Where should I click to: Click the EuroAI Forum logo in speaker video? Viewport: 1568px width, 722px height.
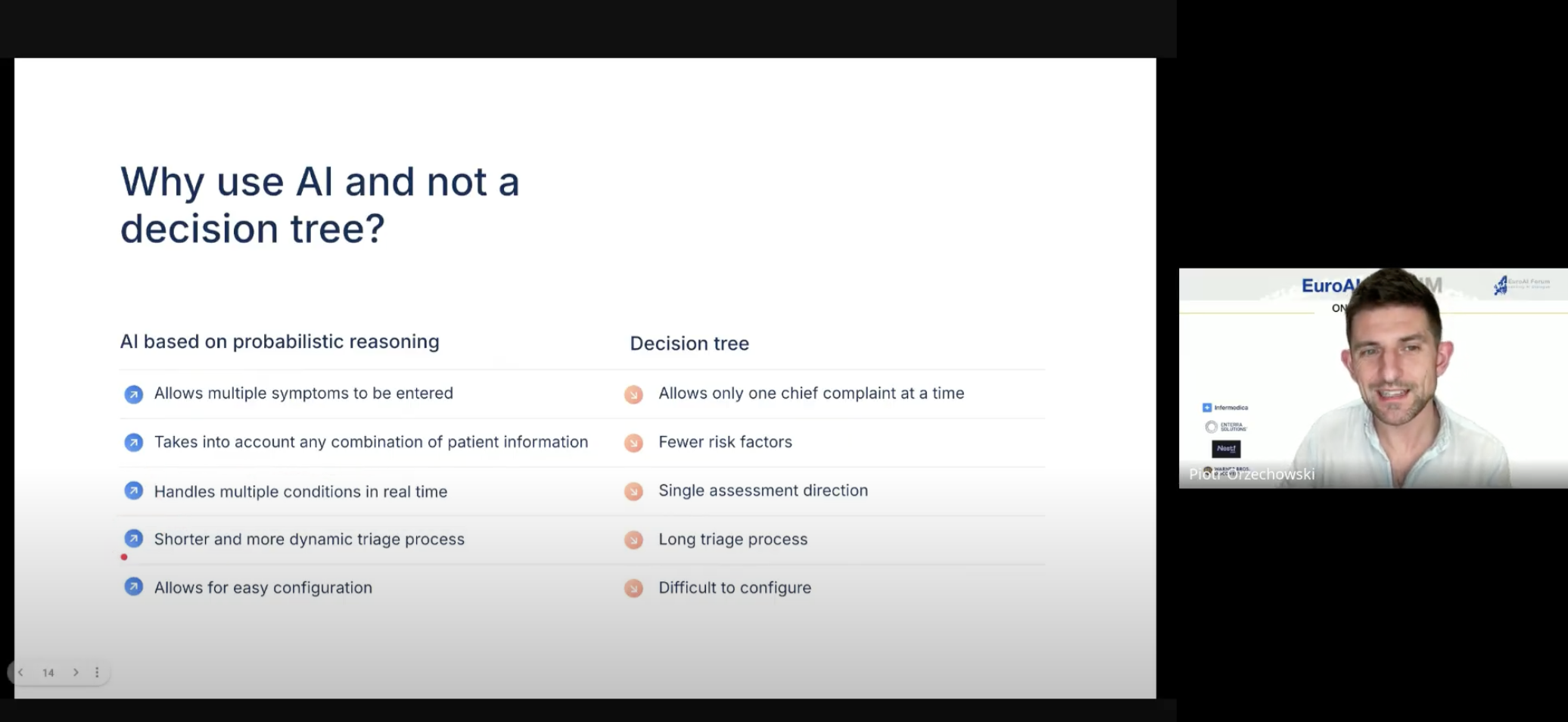pos(1520,285)
